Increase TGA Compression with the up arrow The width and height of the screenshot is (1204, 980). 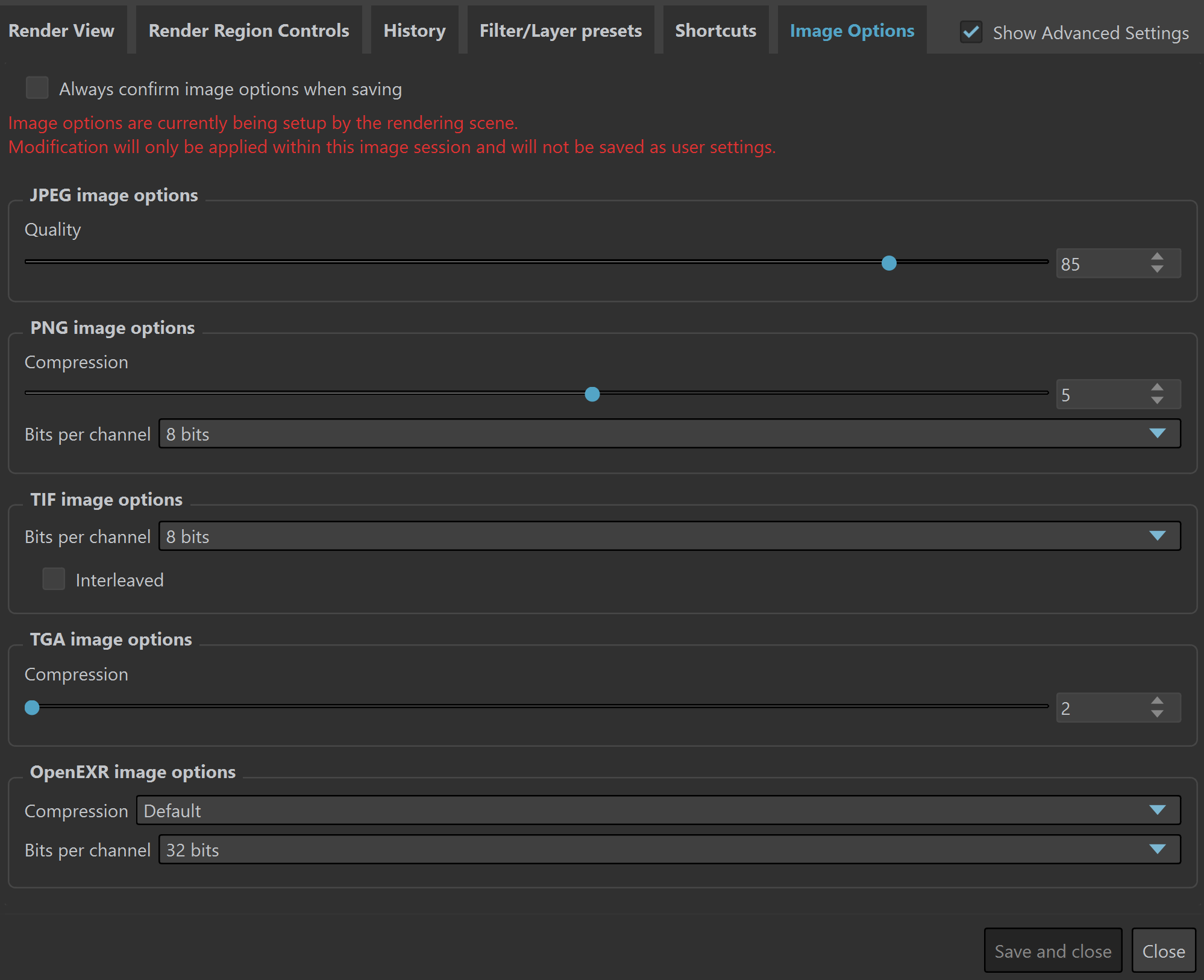pos(1156,701)
